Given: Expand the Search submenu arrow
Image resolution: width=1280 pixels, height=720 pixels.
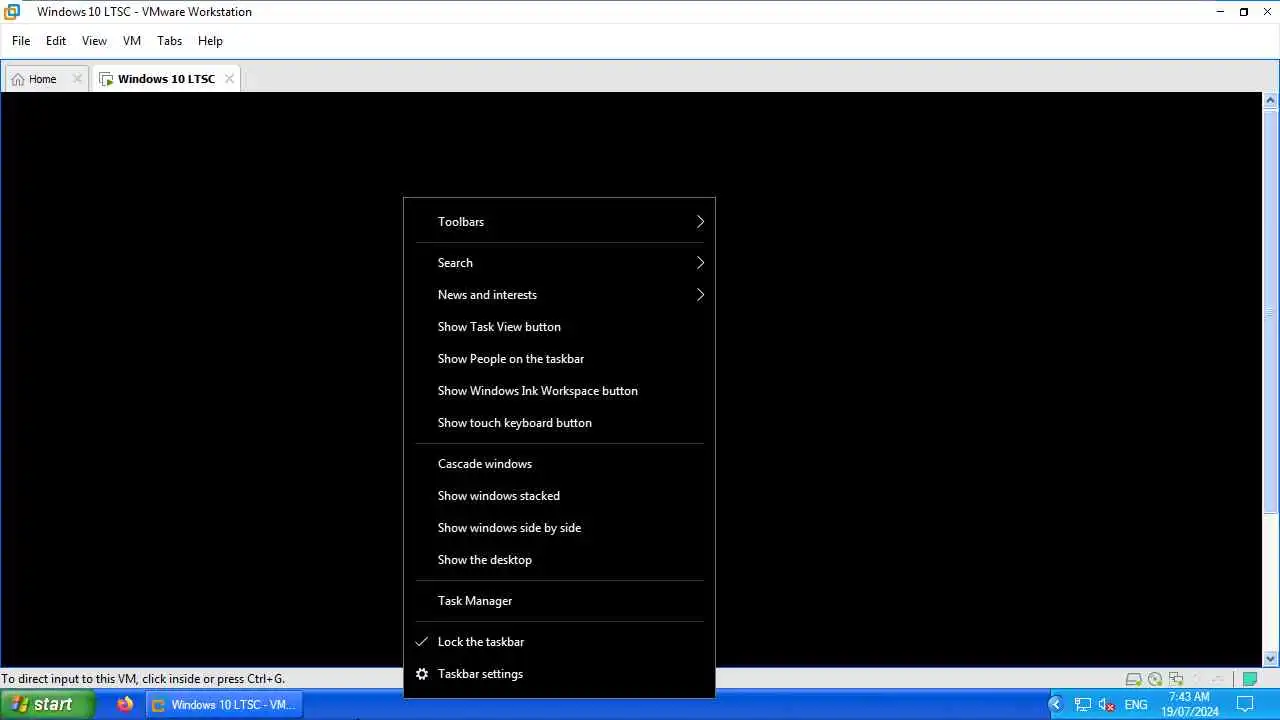Looking at the screenshot, I should (700, 263).
